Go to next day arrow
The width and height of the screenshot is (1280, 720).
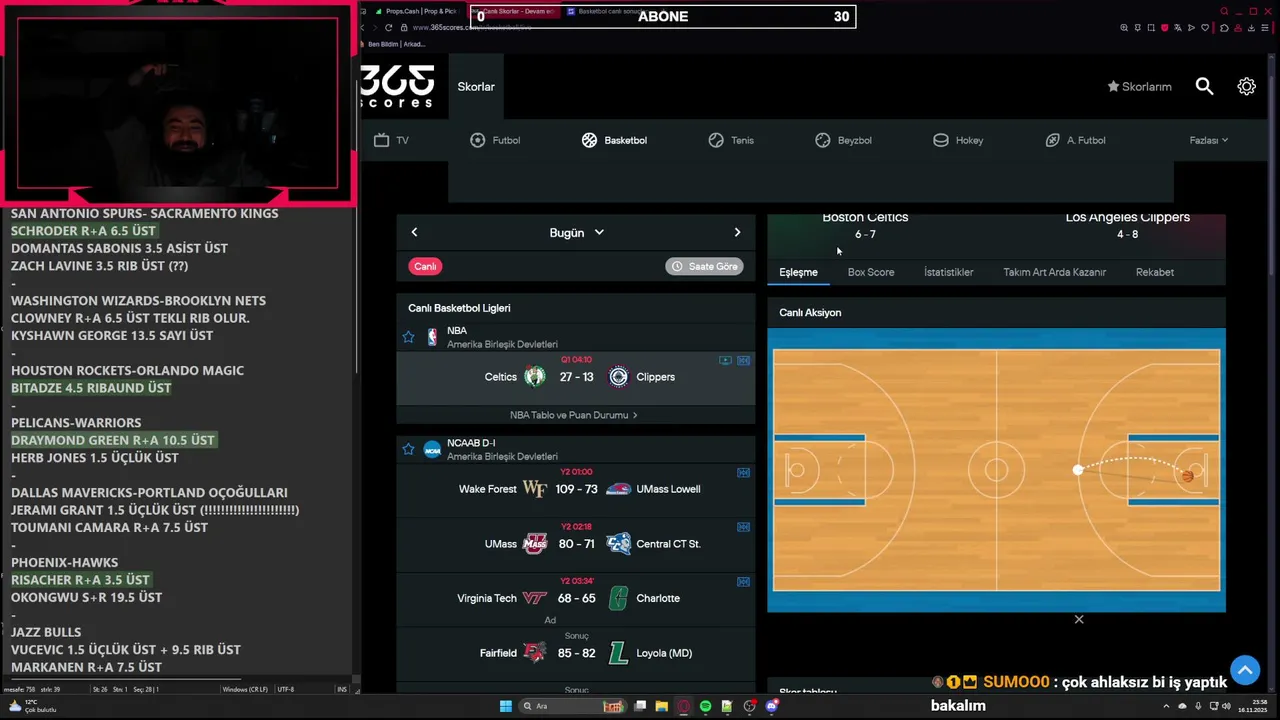(737, 232)
